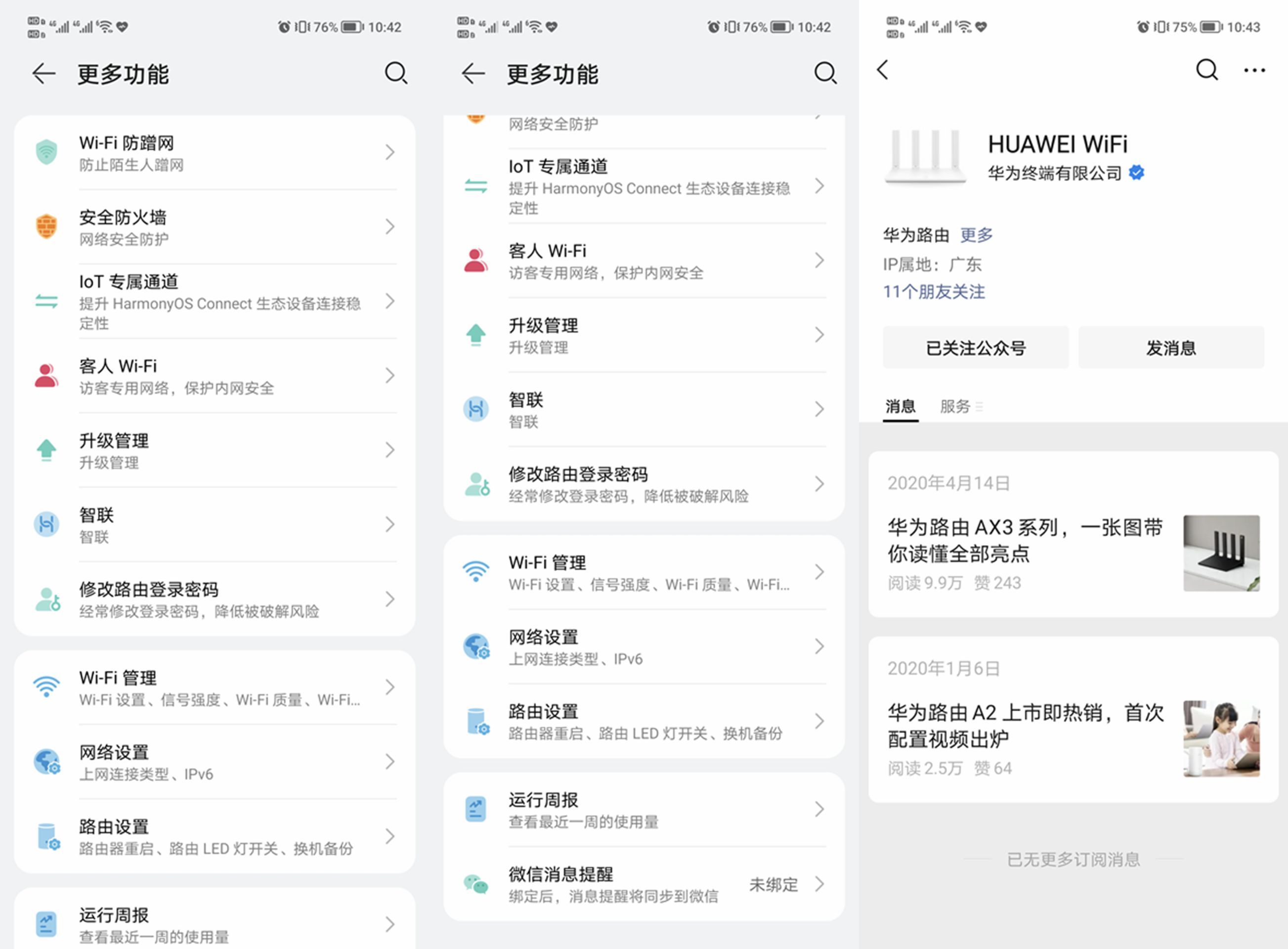1288x949 pixels.
Task: Tap 客人 Wi-Fi person icon in left screen
Action: [46, 376]
